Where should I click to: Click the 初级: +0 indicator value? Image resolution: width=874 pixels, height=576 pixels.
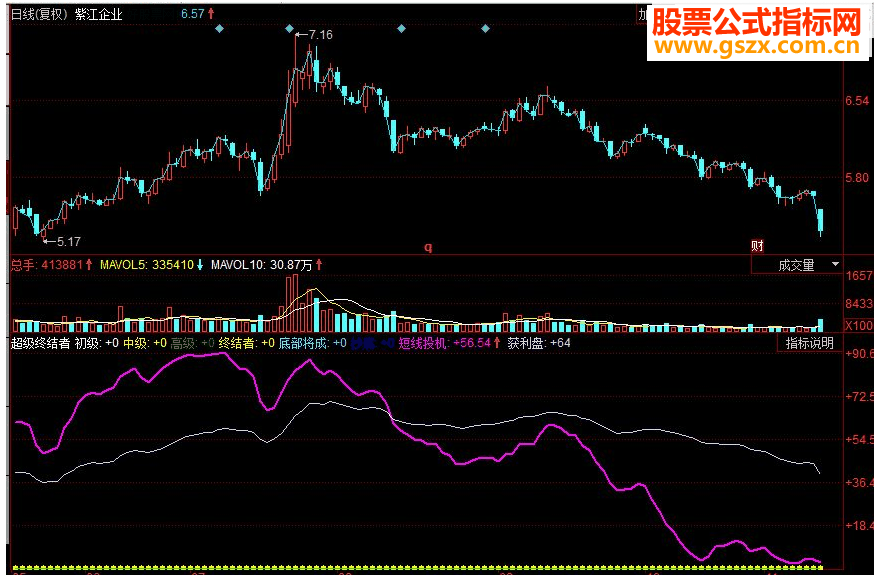pyautogui.click(x=96, y=343)
